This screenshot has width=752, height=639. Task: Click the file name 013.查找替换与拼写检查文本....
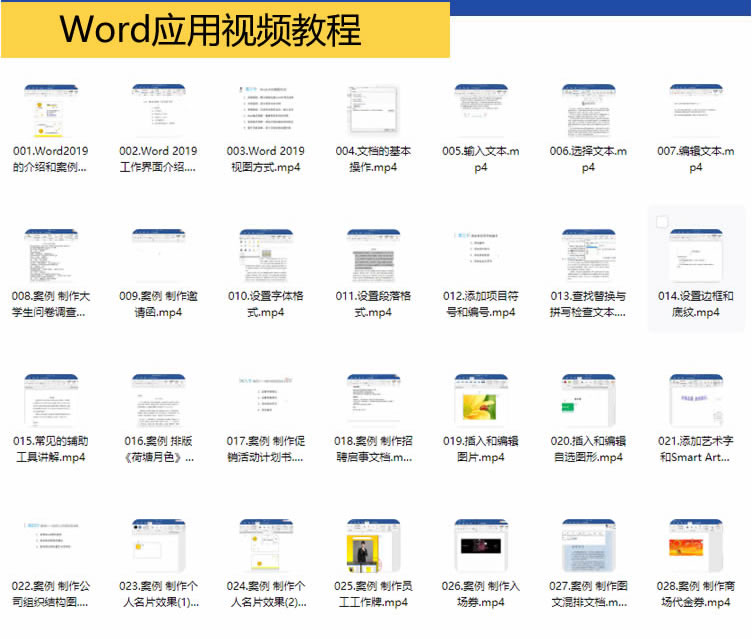pyautogui.click(x=588, y=304)
